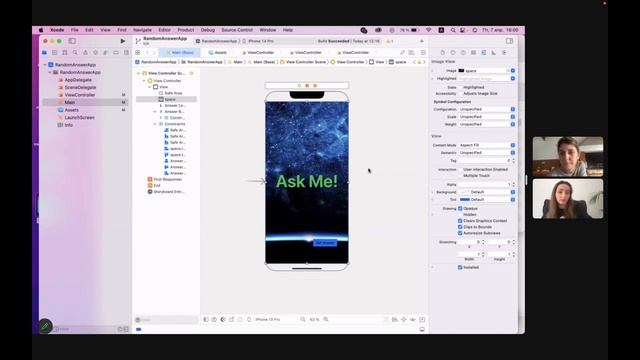
Task: Toggle the inspectors panel button
Action: 509,41
